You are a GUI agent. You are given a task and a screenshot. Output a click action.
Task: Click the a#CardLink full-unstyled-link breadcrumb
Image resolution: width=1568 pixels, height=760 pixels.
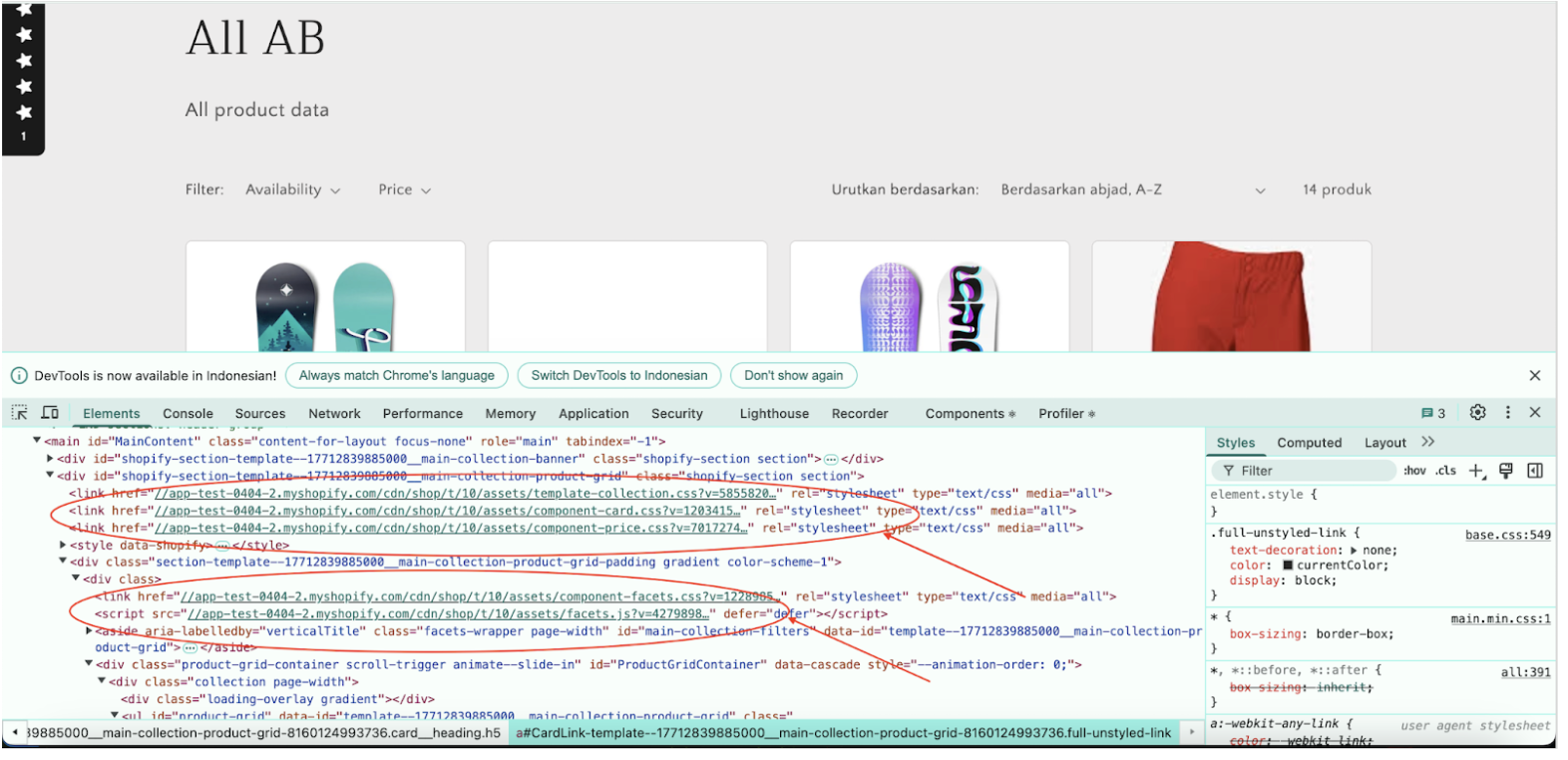[x=844, y=733]
